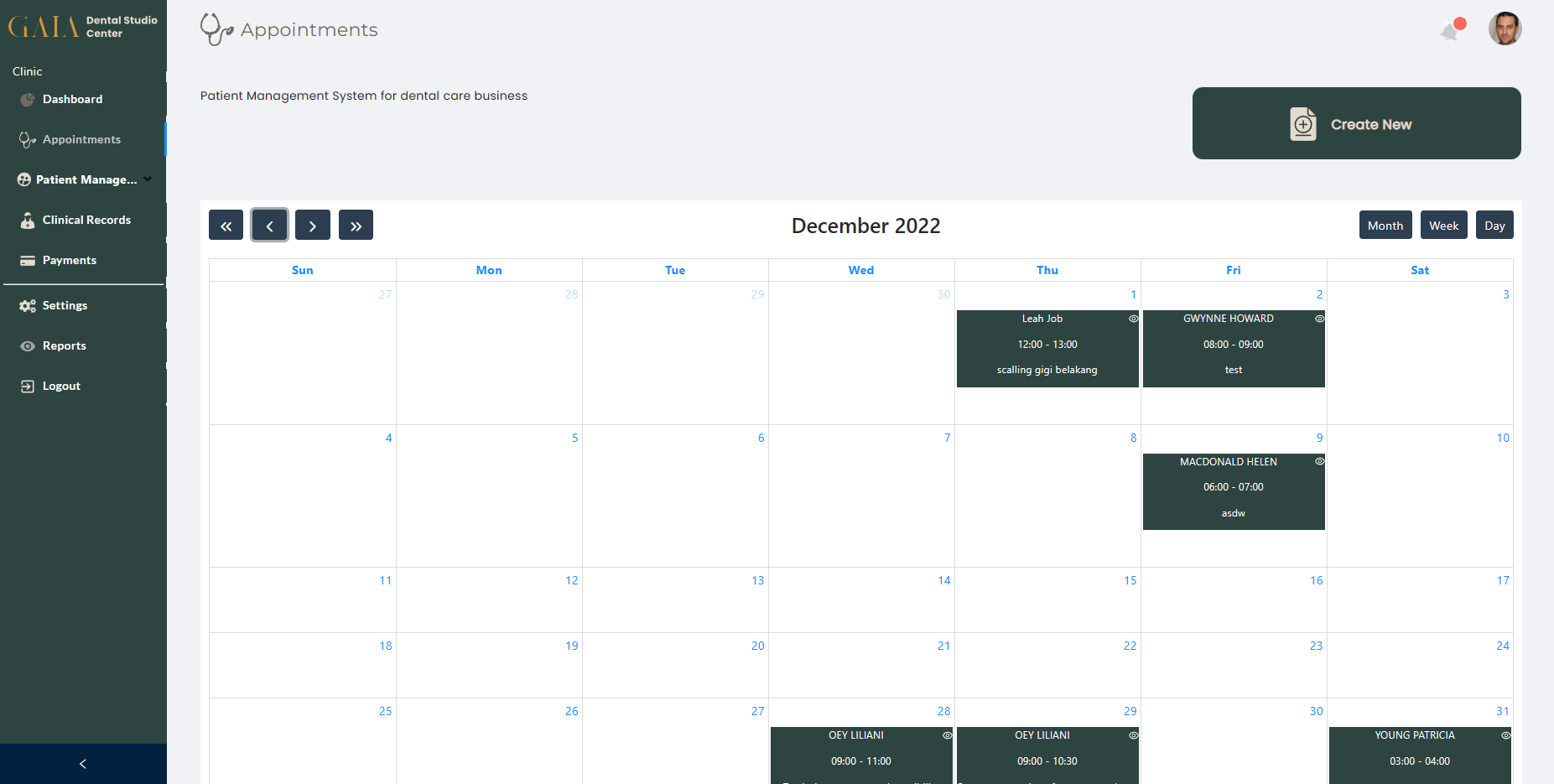
Task: Click the user profile avatar
Action: [1505, 29]
